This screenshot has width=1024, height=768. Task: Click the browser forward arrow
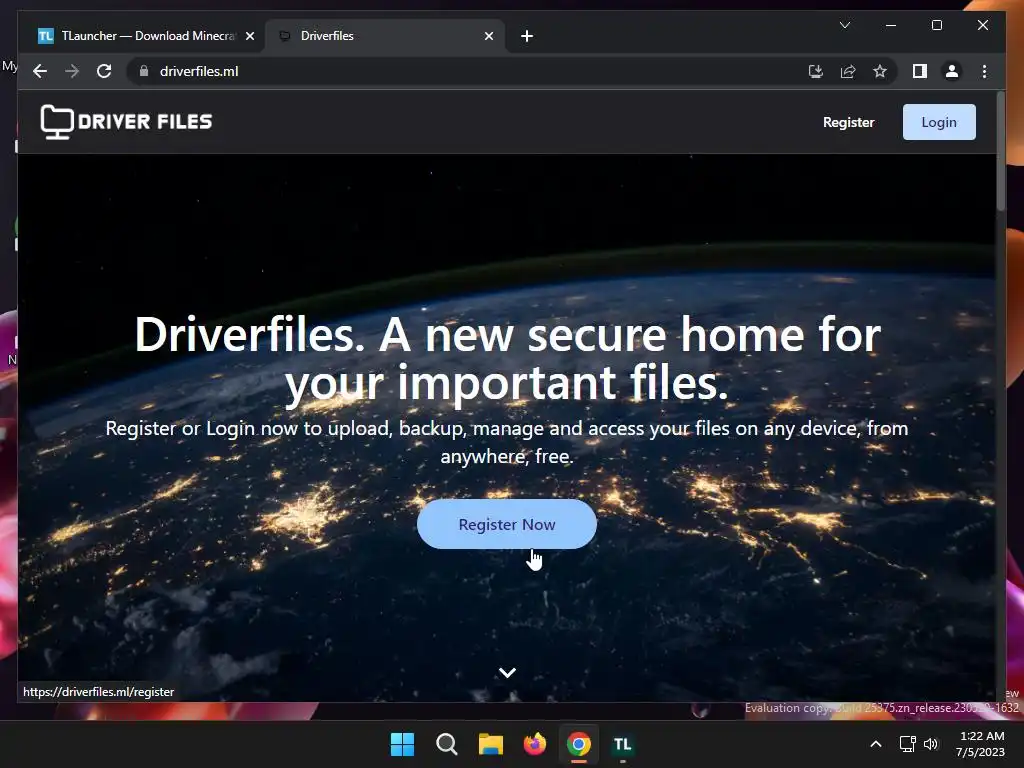[72, 71]
